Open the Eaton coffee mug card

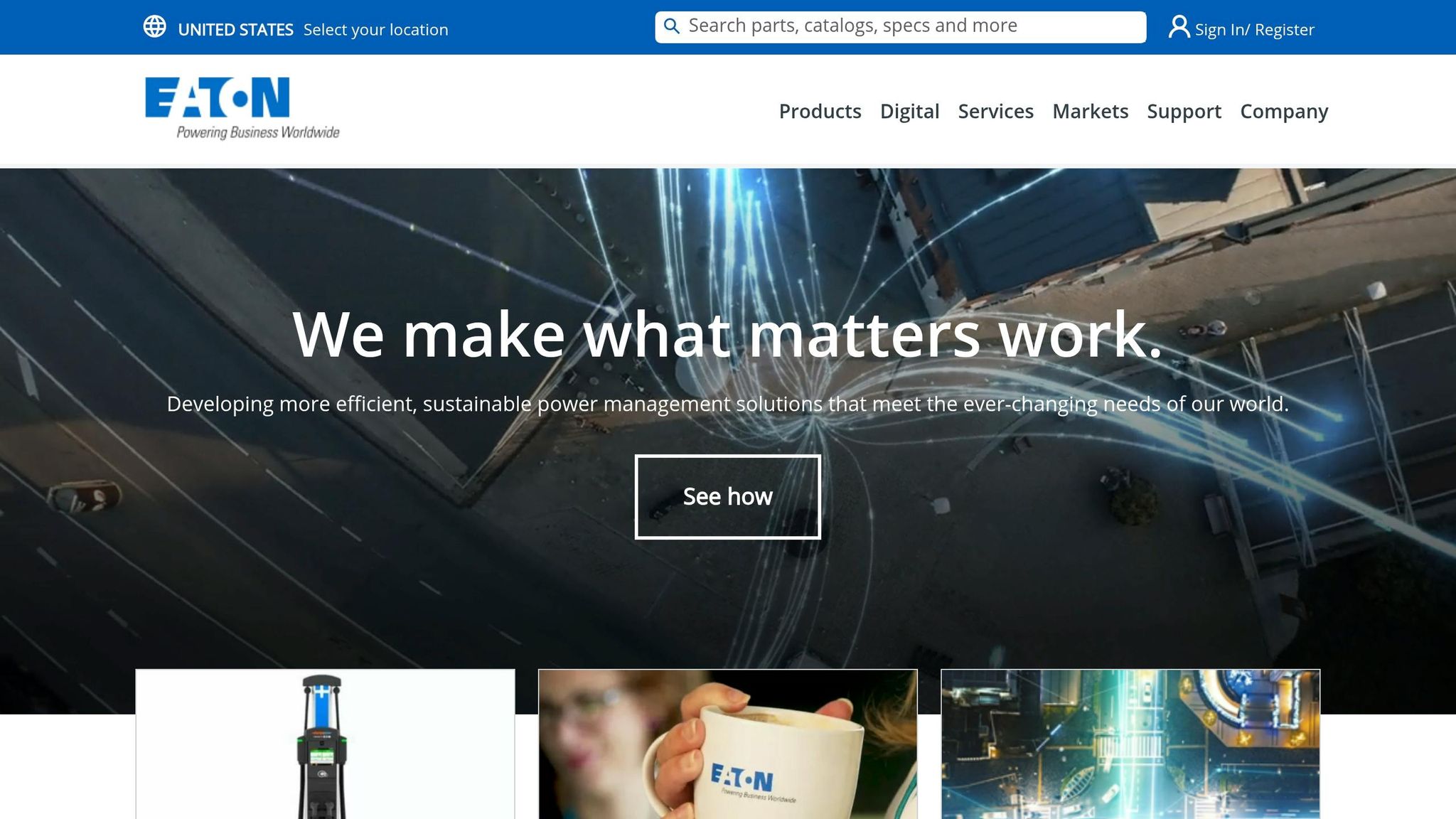click(728, 744)
